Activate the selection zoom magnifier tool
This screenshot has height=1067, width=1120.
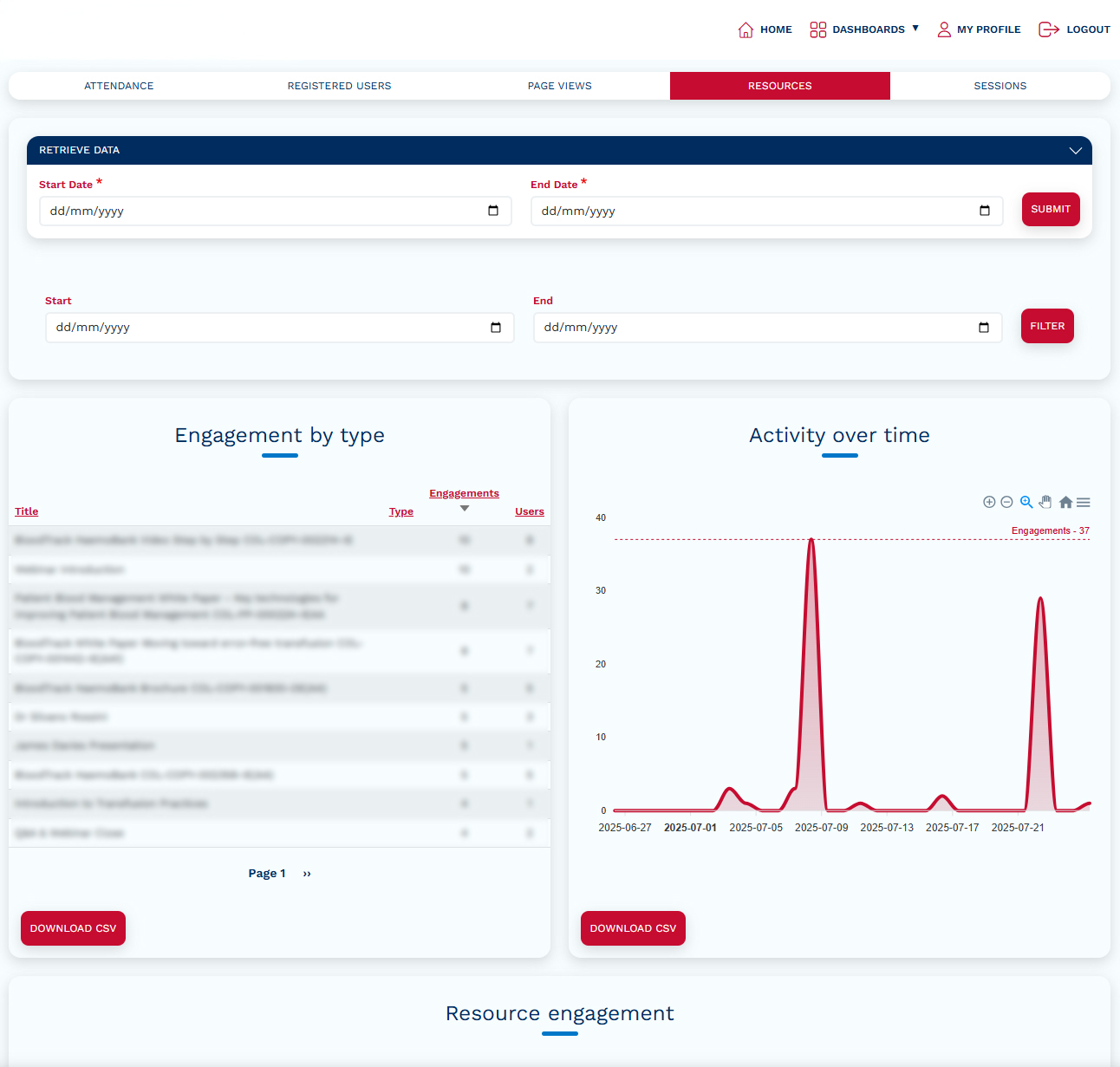[1026, 502]
